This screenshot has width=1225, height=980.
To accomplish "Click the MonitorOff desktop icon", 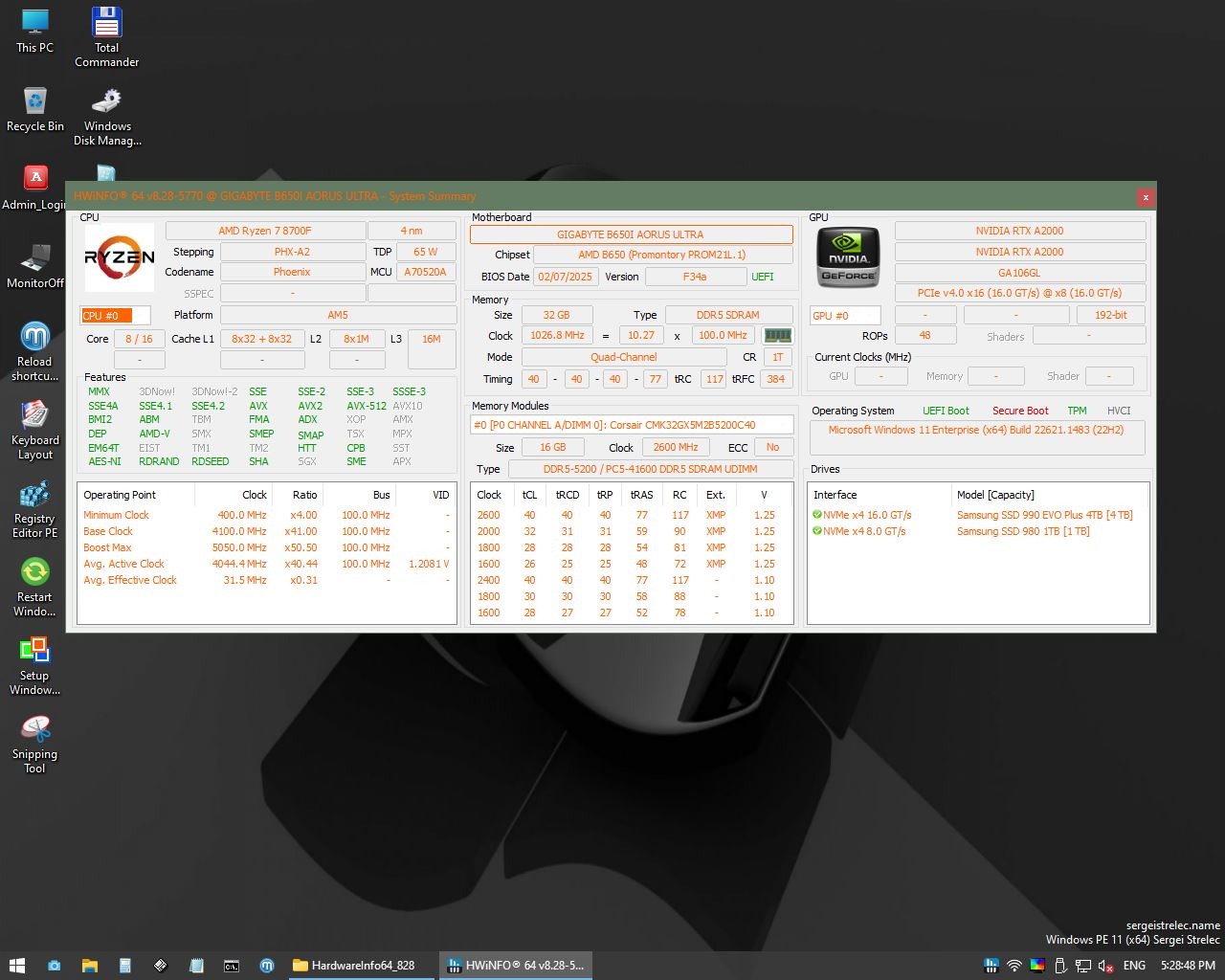I will coord(35,266).
